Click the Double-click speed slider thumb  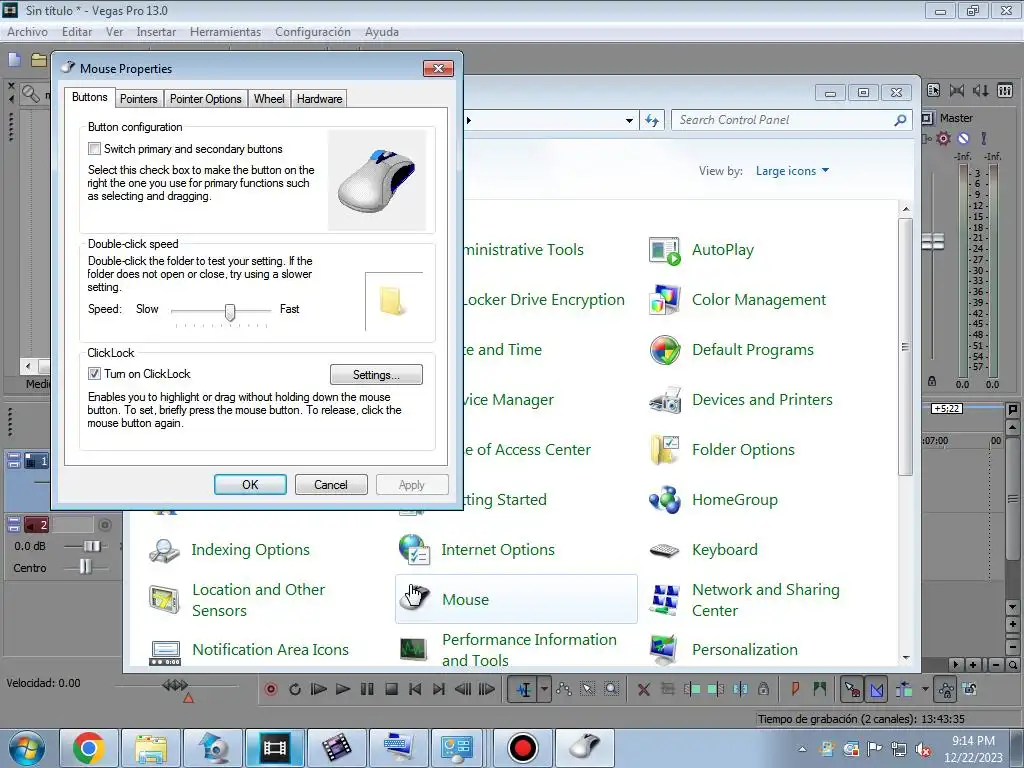coord(230,312)
